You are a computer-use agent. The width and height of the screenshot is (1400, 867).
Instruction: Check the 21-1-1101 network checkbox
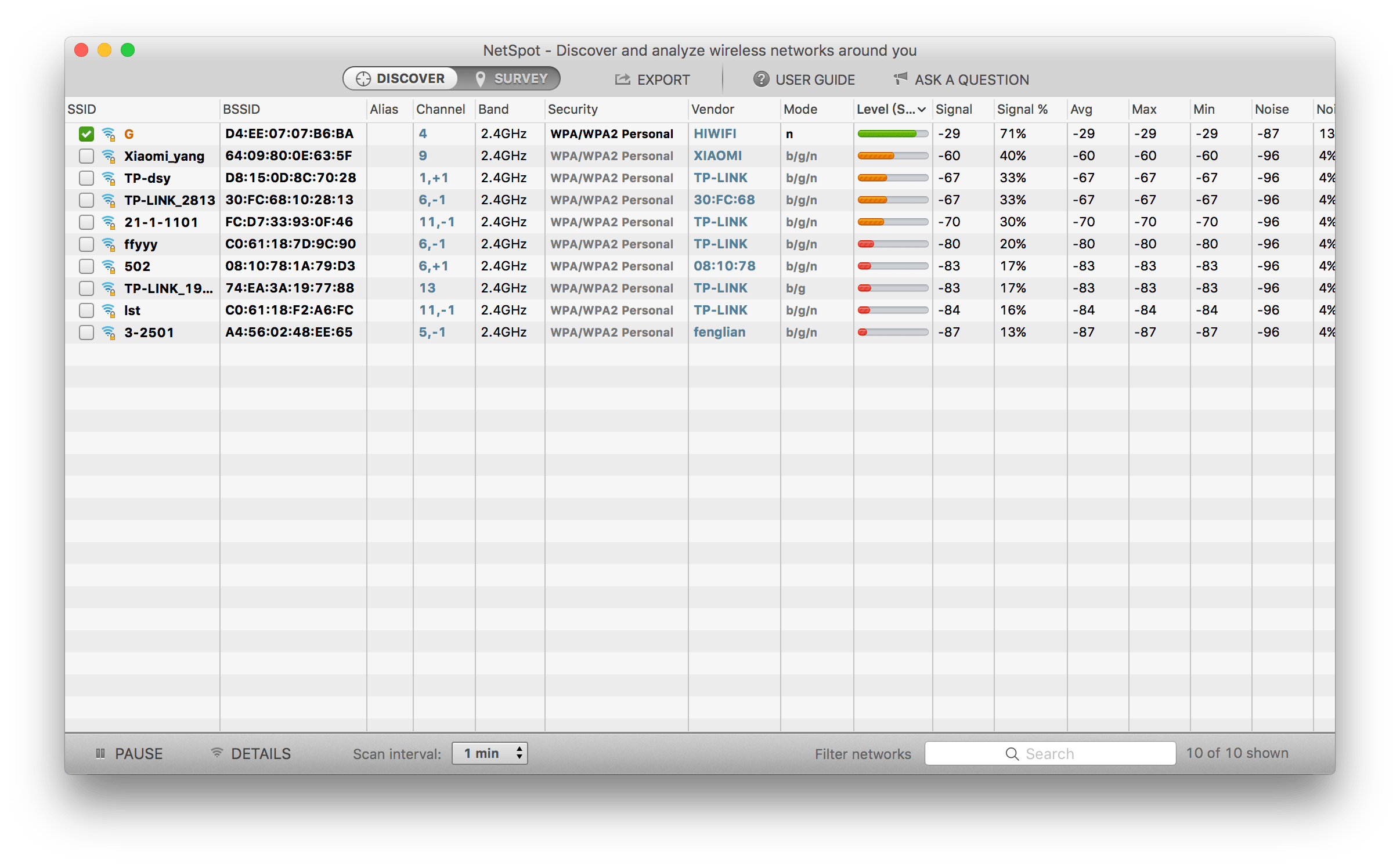click(86, 222)
